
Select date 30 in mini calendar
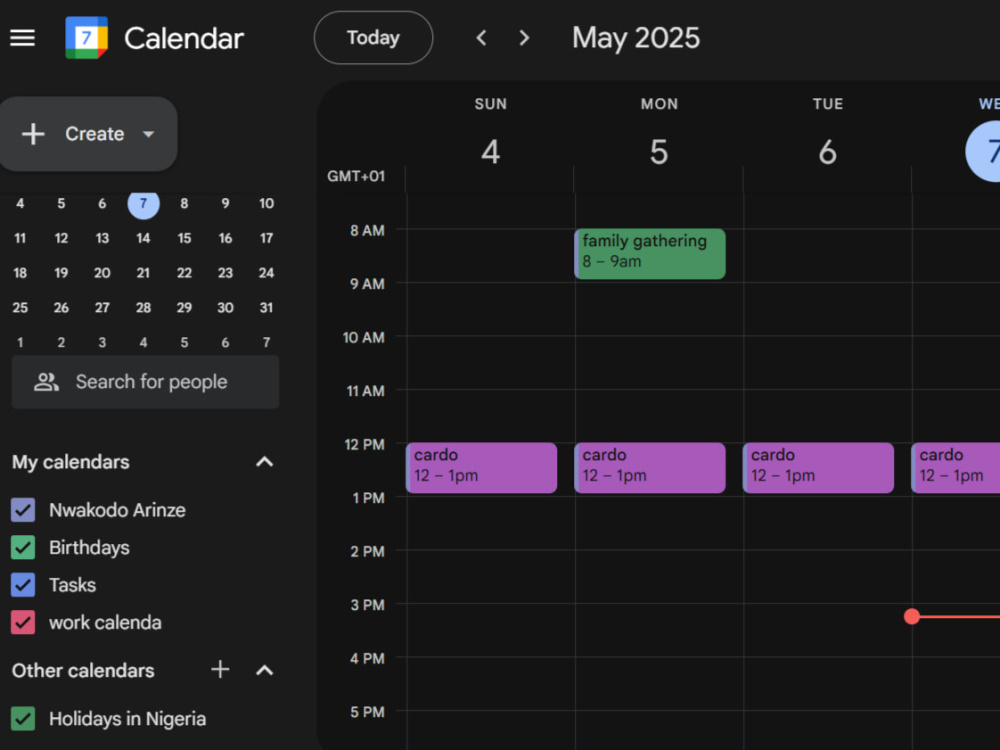(225, 308)
